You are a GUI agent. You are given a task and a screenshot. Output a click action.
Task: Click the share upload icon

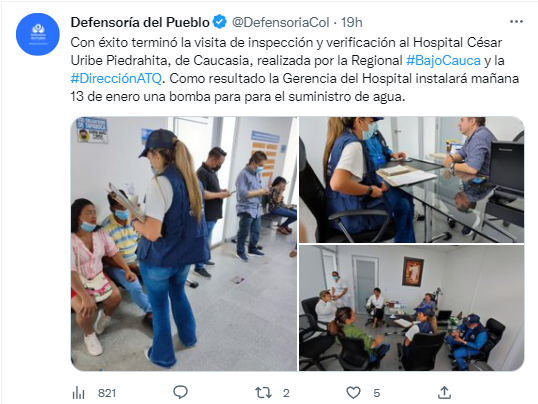click(x=444, y=392)
